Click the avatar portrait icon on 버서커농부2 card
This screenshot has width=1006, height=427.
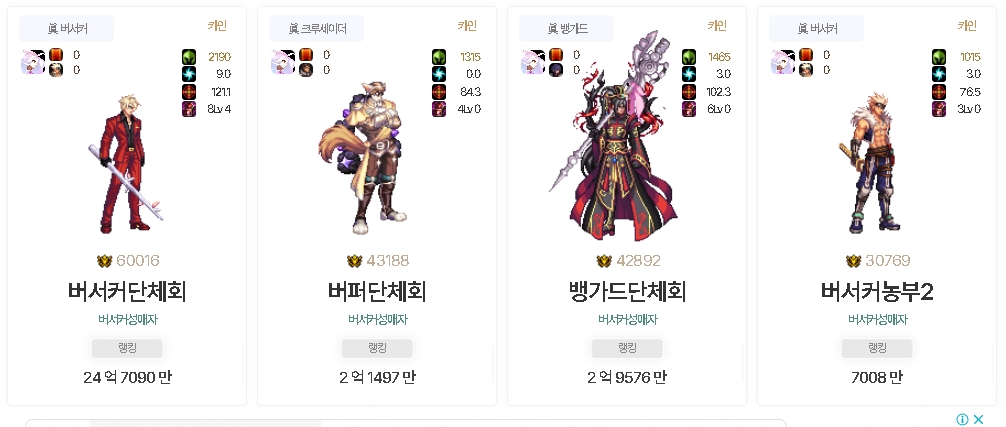(783, 62)
